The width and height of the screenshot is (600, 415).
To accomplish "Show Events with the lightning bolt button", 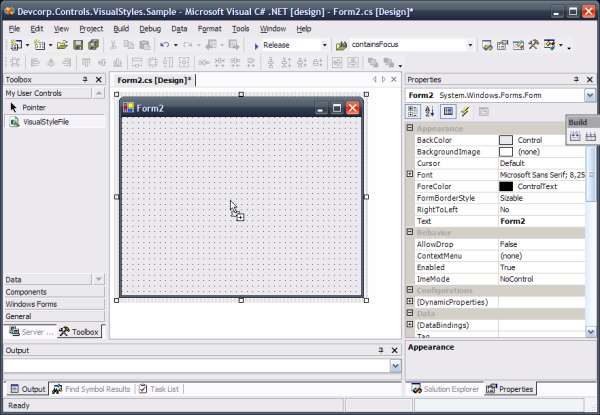I will click(465, 112).
